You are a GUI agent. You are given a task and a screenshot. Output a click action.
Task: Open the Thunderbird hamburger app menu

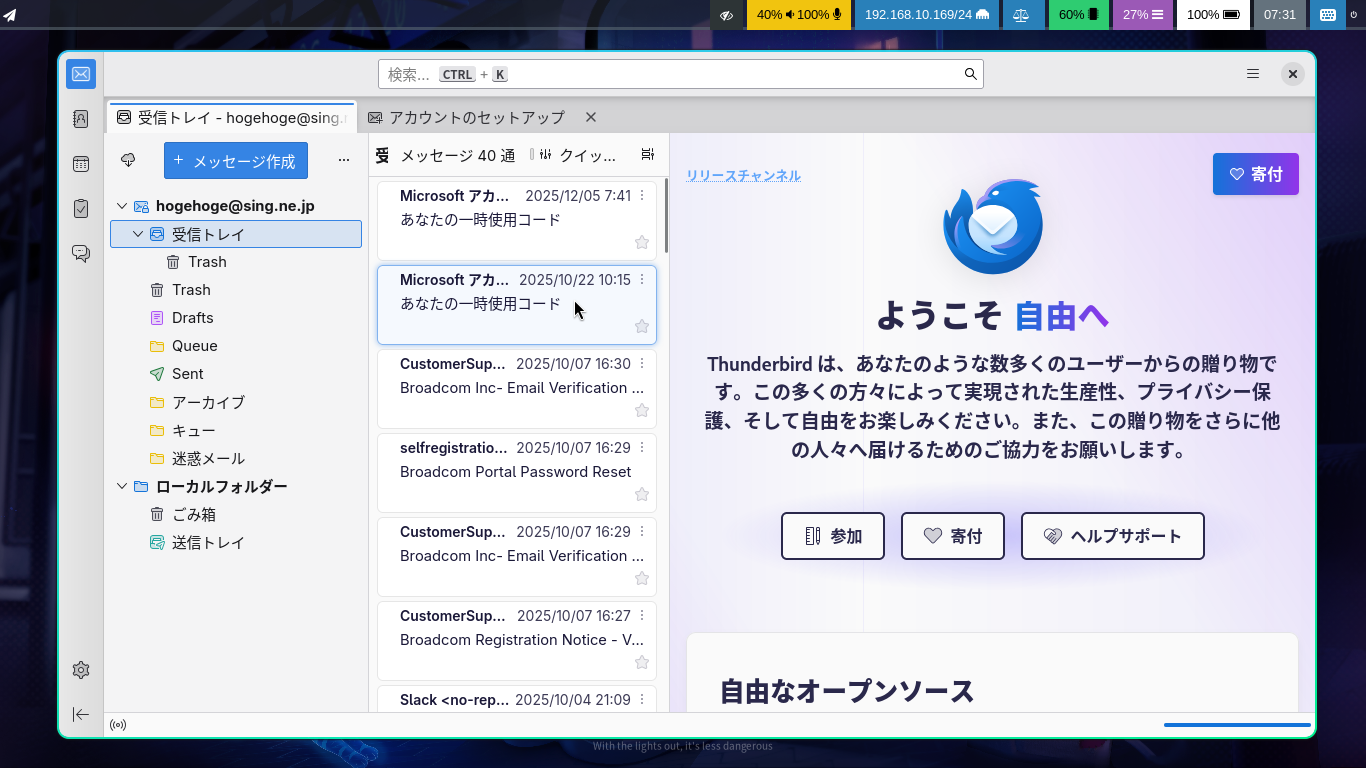(1253, 74)
